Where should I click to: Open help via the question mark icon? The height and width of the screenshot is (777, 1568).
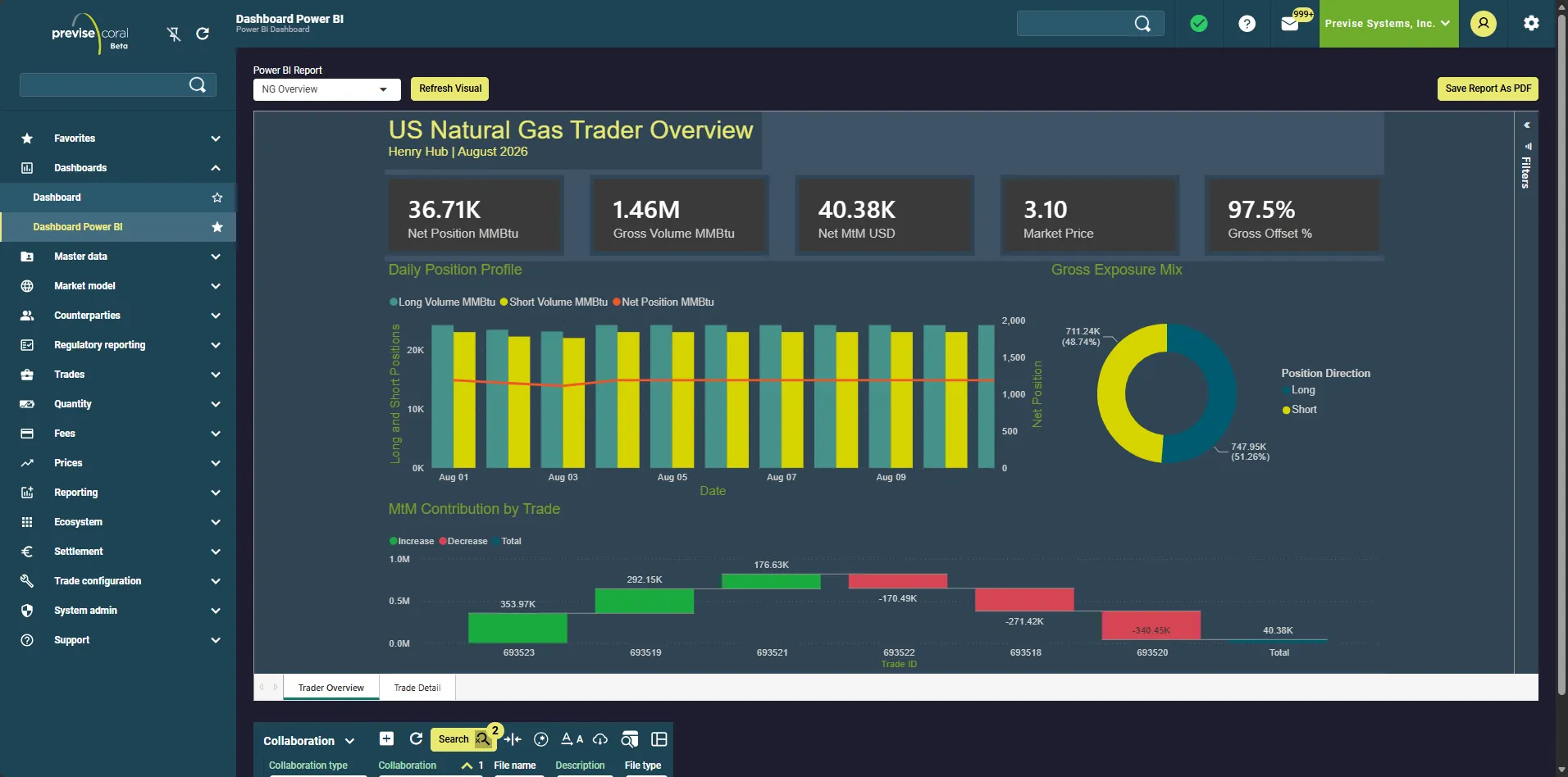[x=1247, y=24]
